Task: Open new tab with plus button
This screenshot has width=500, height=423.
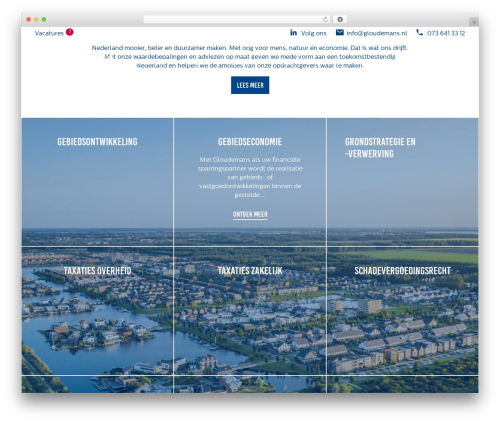Action: 474,22
